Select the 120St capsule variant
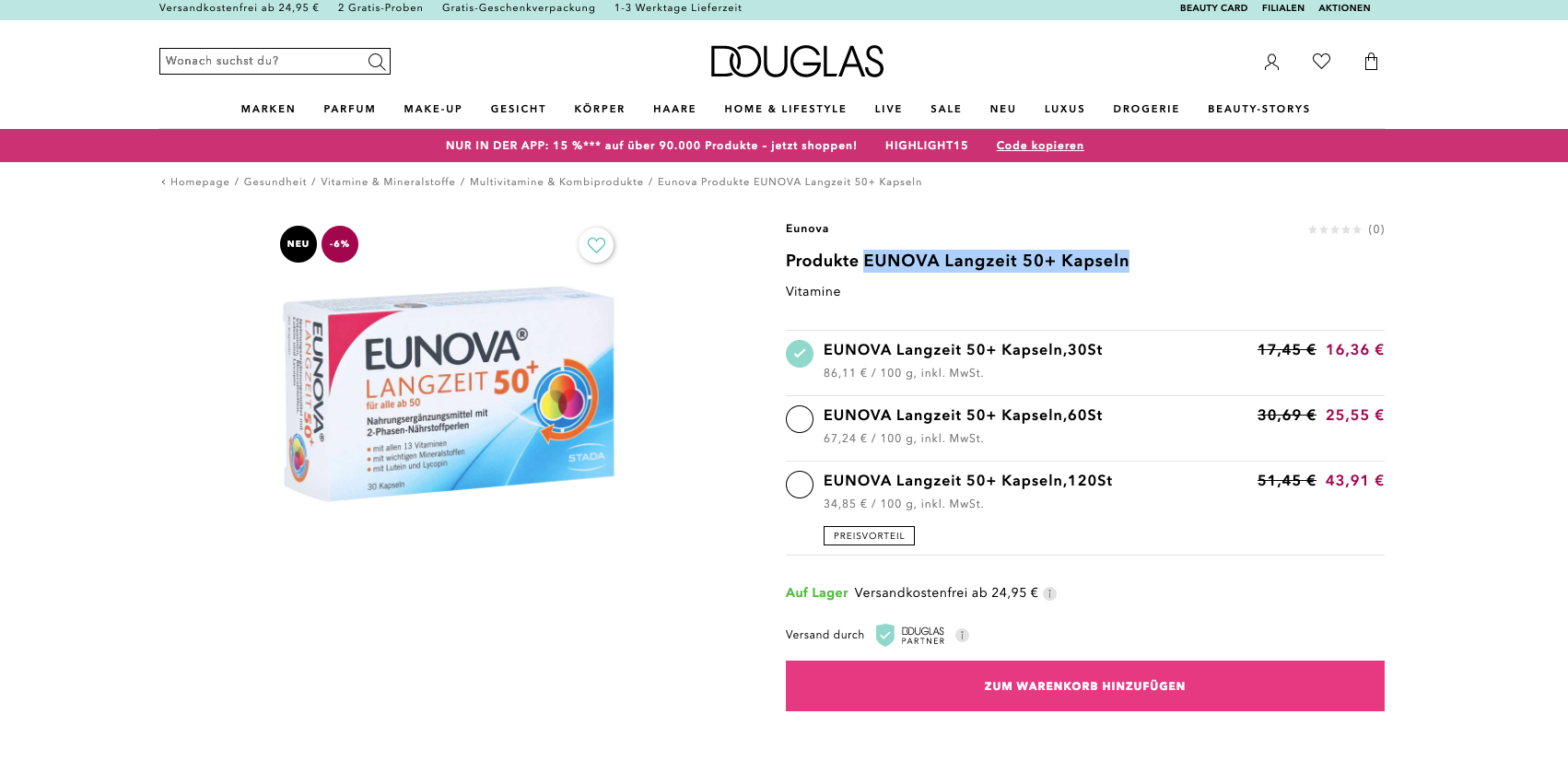 pyautogui.click(x=1084, y=508)
